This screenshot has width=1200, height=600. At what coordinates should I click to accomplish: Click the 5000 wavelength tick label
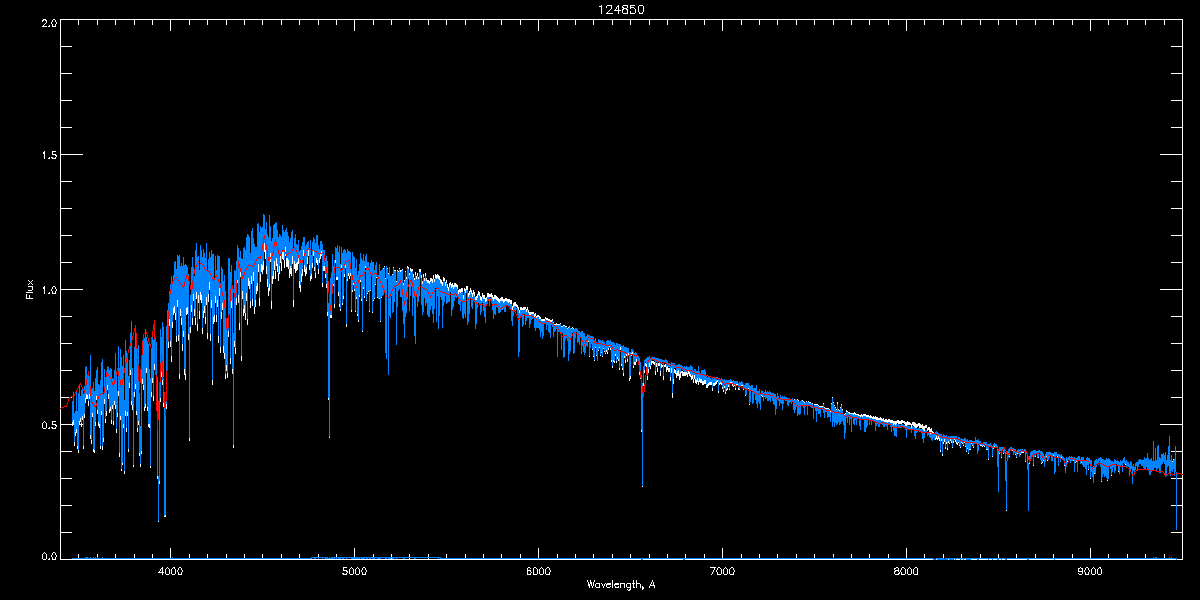click(355, 572)
